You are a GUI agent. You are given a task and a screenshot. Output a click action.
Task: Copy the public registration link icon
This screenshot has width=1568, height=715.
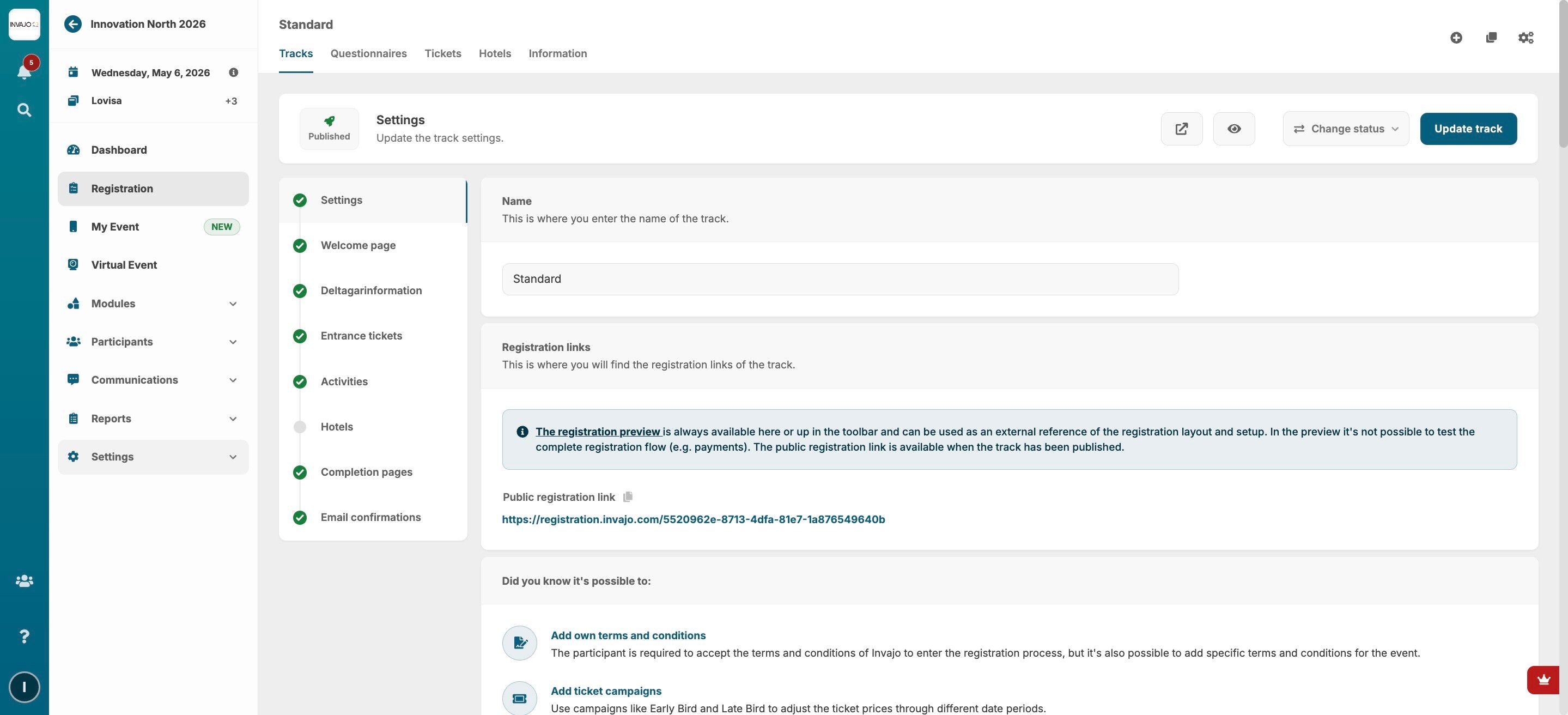(628, 497)
